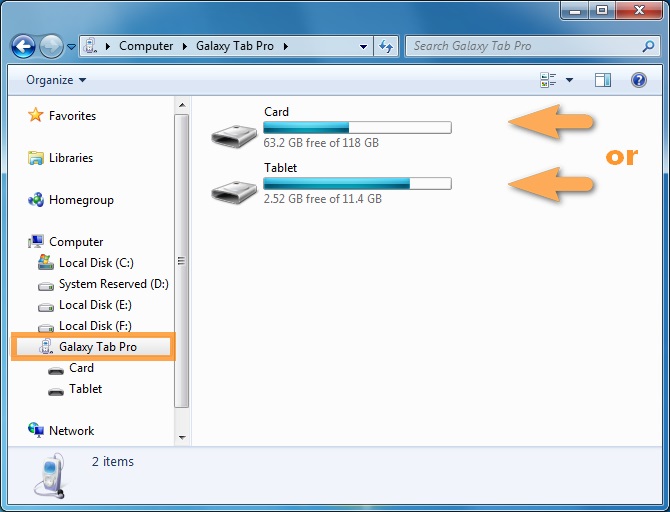Expand the arrow before Computer breadcrumb

(108, 46)
